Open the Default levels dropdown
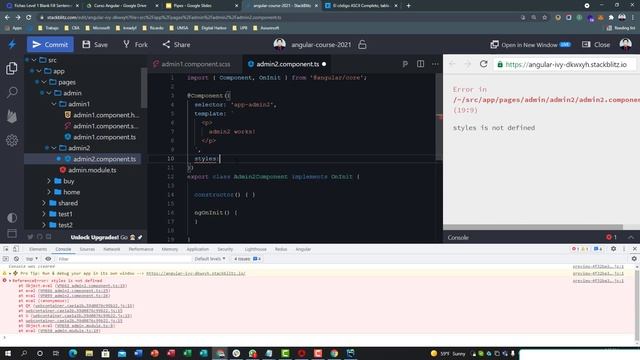The width and height of the screenshot is (640, 360). (210, 259)
